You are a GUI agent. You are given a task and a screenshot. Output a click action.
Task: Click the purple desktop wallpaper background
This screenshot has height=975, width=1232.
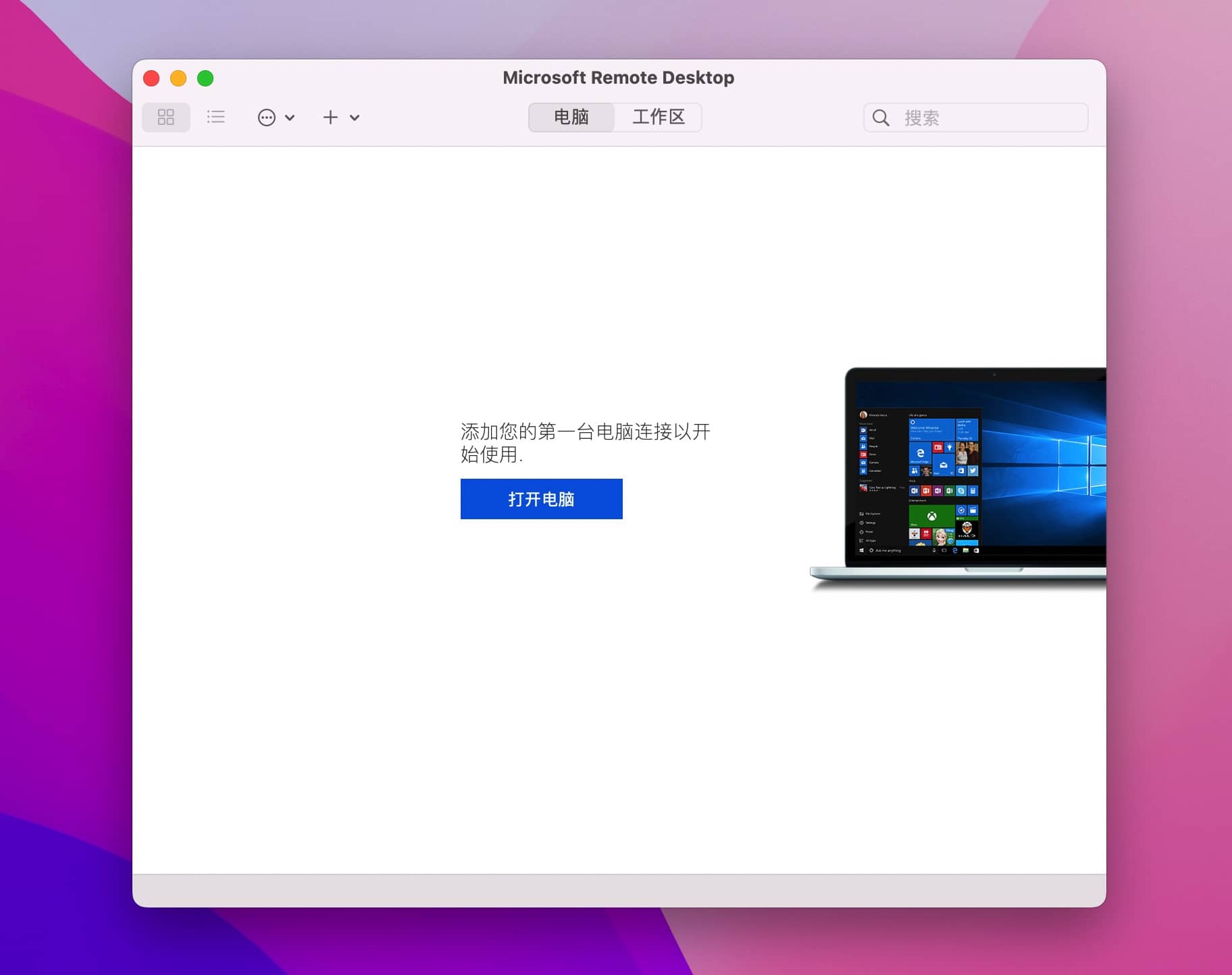click(x=61, y=473)
